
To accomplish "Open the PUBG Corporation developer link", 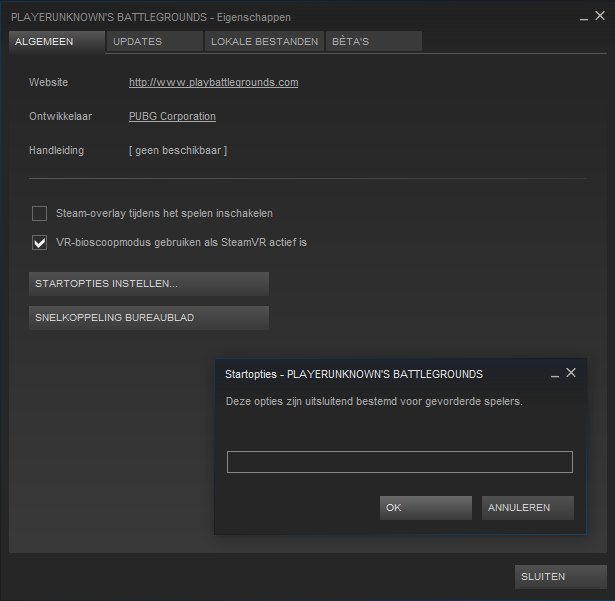I will click(172, 117).
